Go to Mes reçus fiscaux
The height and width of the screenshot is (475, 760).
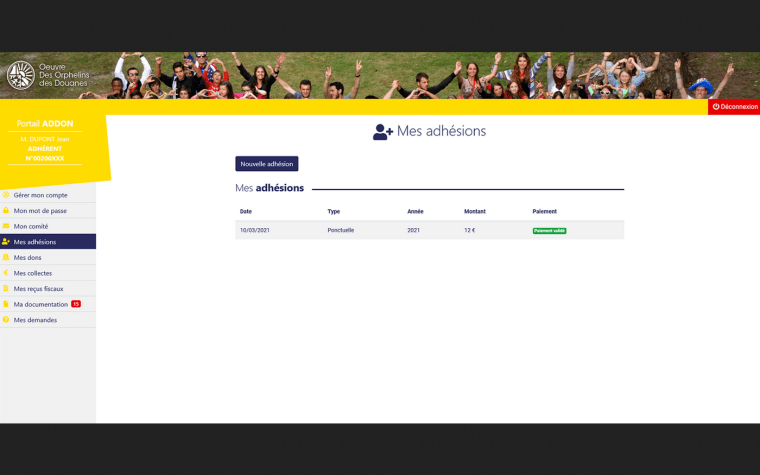tap(38, 288)
